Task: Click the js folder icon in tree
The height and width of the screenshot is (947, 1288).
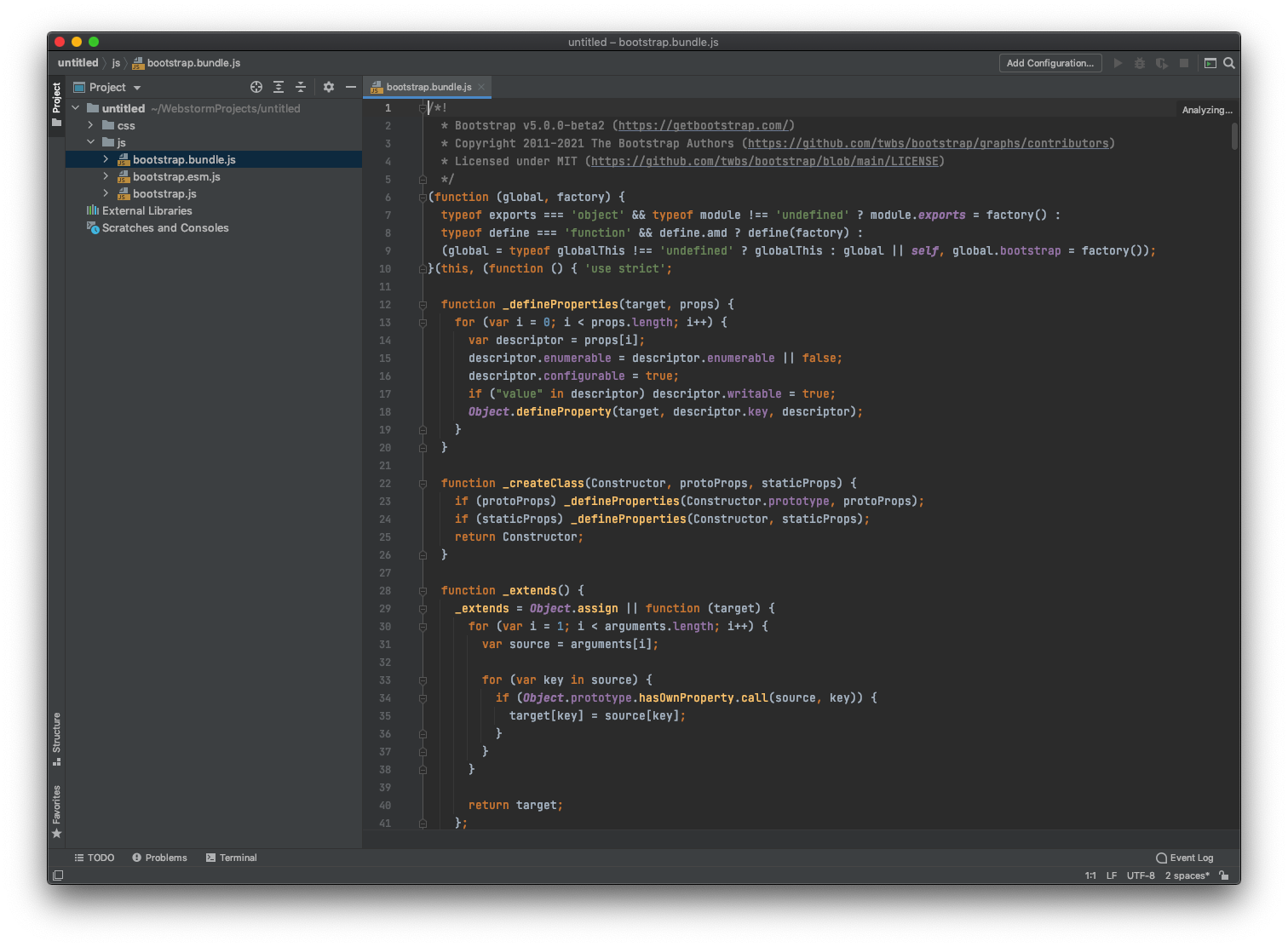Action: [108, 142]
